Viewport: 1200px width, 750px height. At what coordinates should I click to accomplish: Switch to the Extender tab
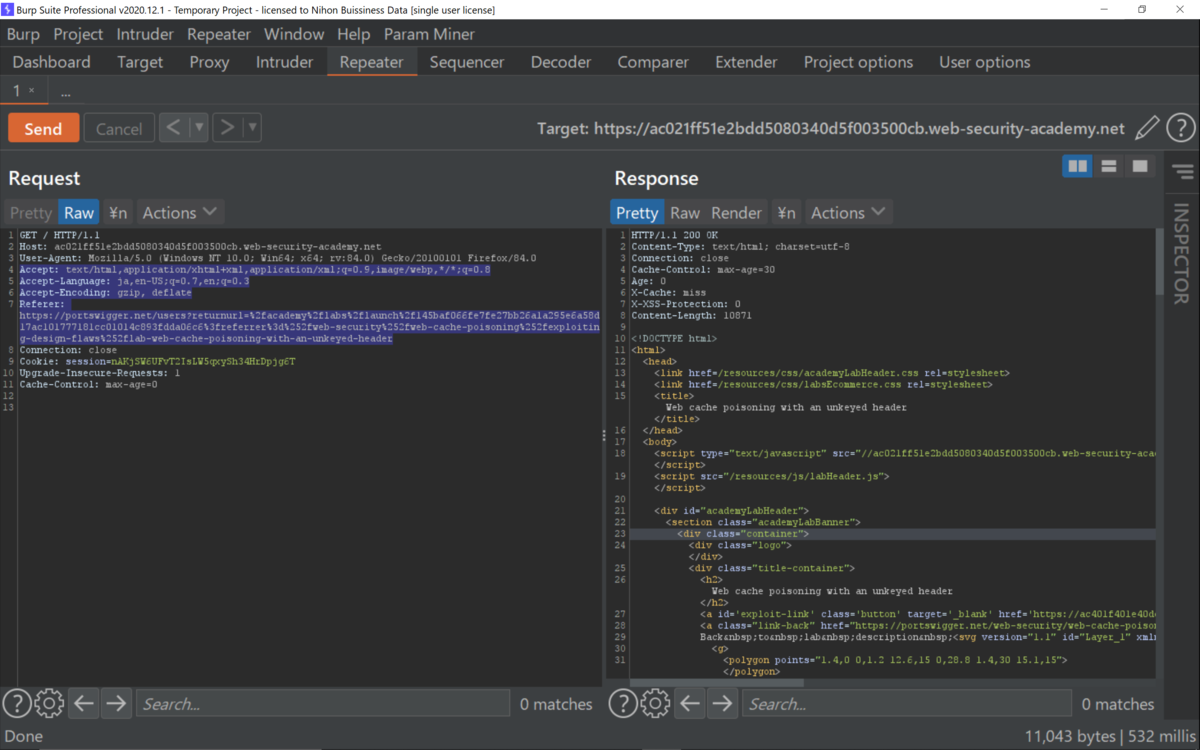click(746, 62)
